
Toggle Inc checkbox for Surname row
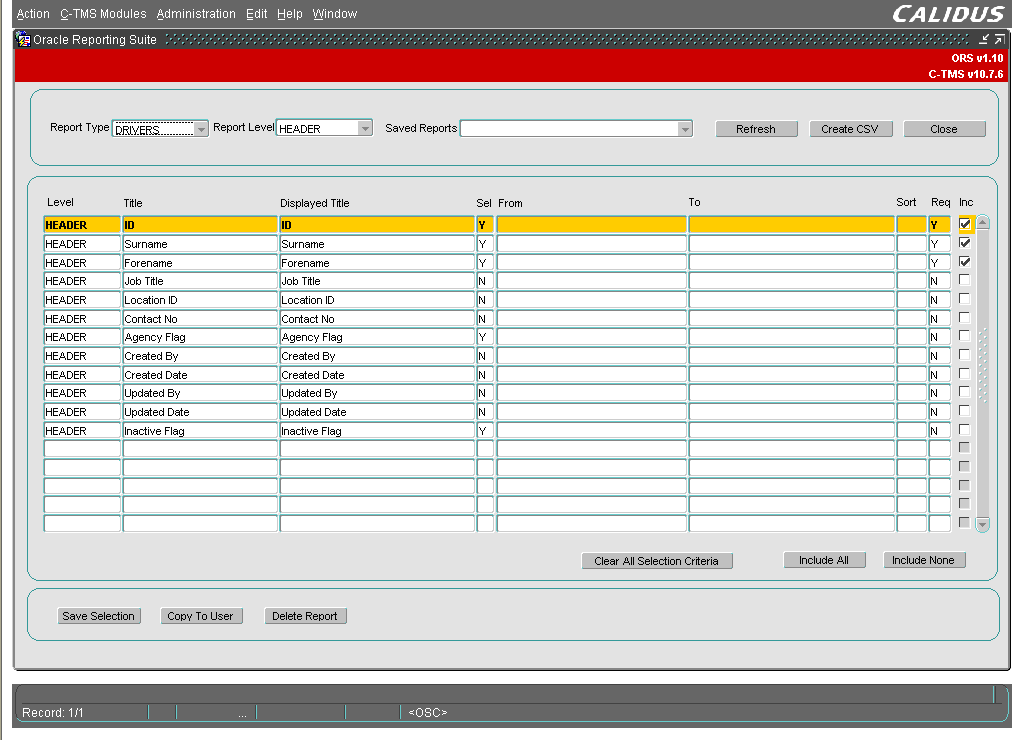pyautogui.click(x=965, y=243)
